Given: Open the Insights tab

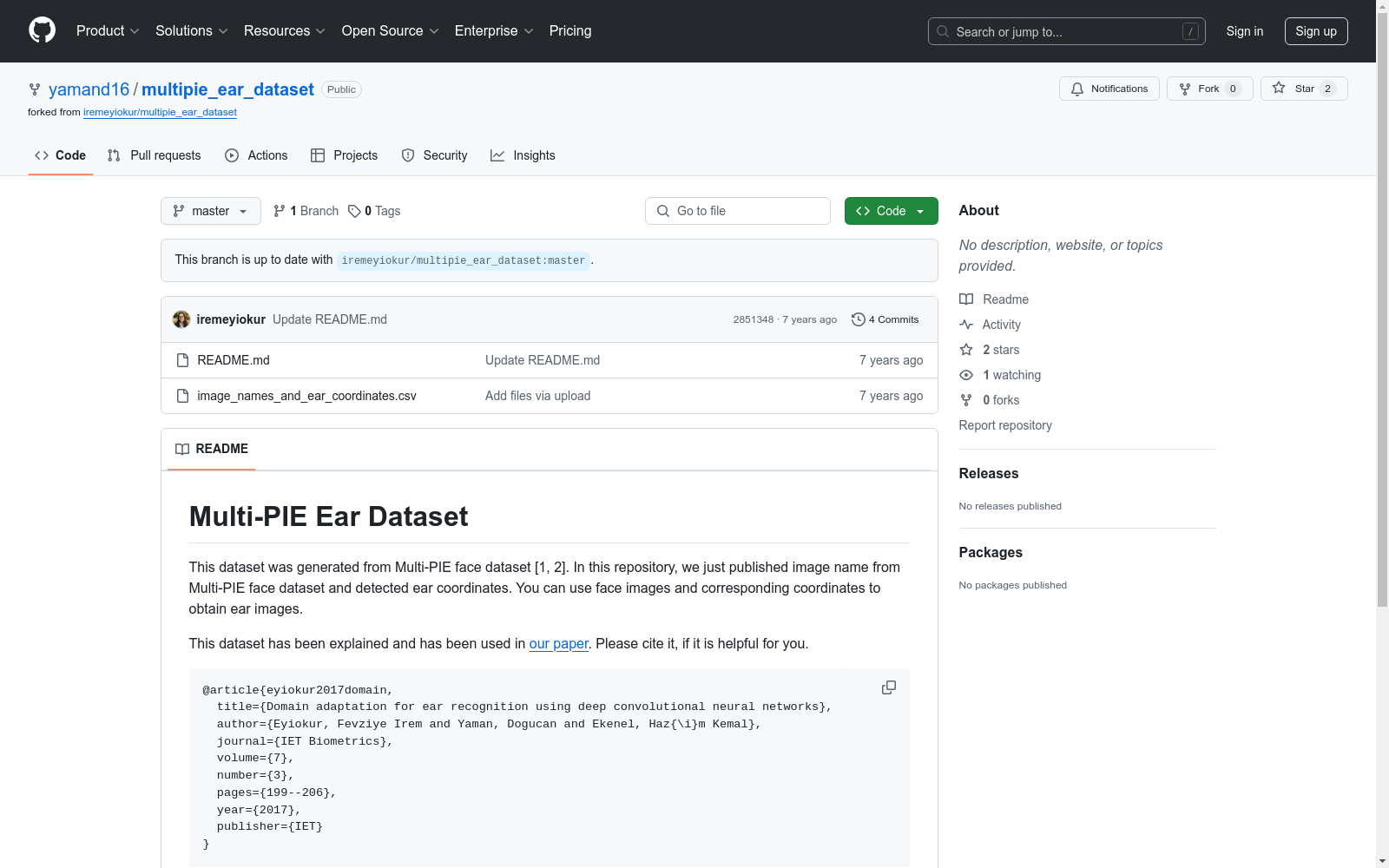Looking at the screenshot, I should [x=523, y=155].
